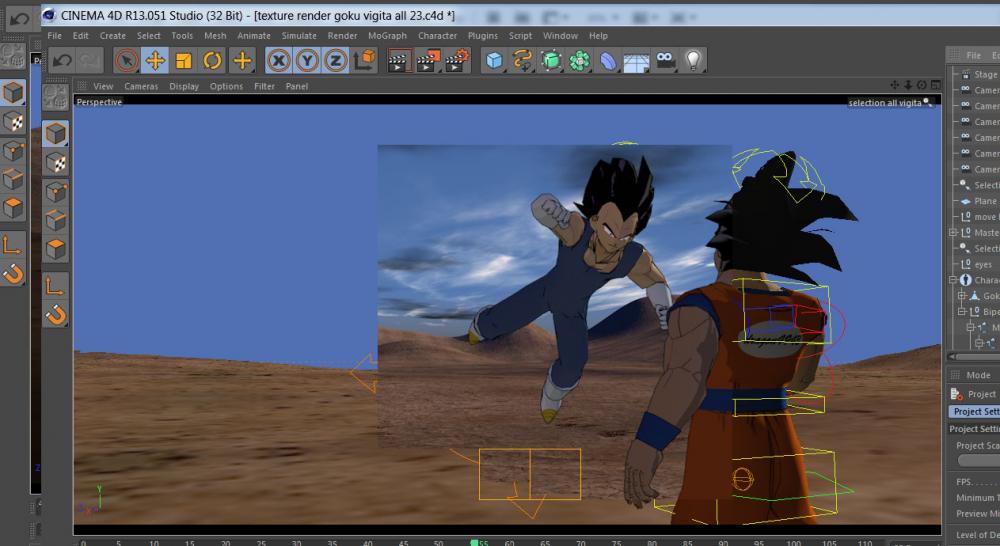1000x546 pixels.
Task: Add a Camera object from toolbar
Action: 665,61
